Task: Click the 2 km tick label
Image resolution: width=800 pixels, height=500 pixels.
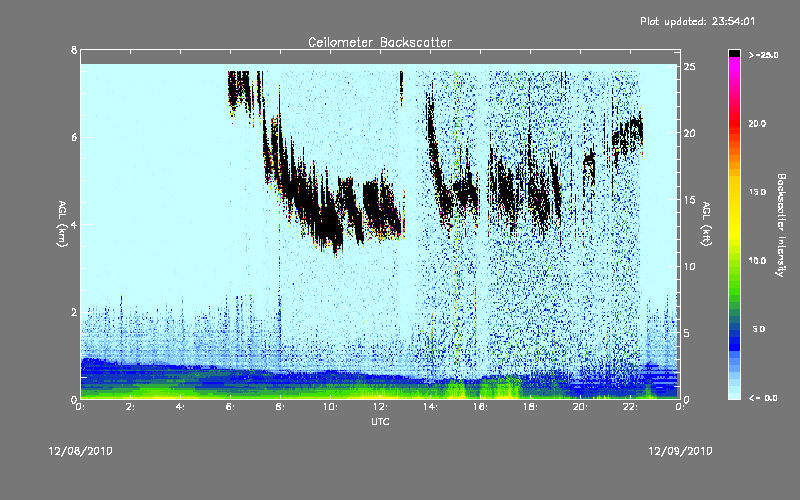Action: click(x=74, y=312)
